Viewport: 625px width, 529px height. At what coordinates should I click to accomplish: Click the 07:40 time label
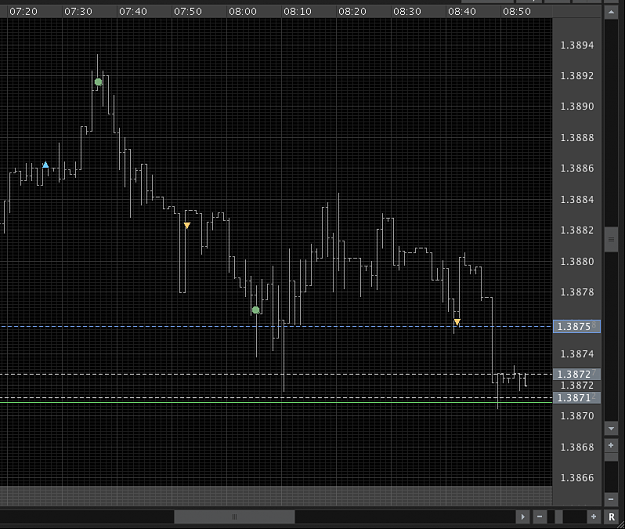coord(133,12)
